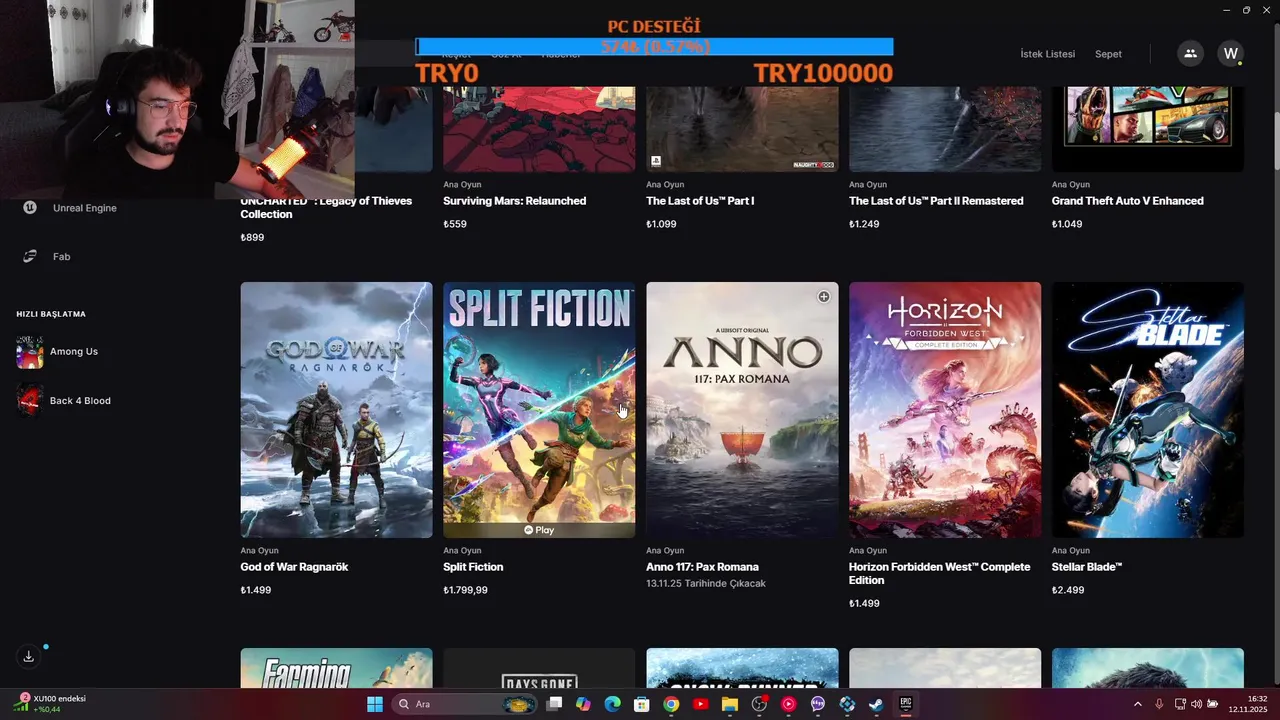Click the ₺1.799,99 Split Fiction price
1280x720 pixels.
click(465, 590)
